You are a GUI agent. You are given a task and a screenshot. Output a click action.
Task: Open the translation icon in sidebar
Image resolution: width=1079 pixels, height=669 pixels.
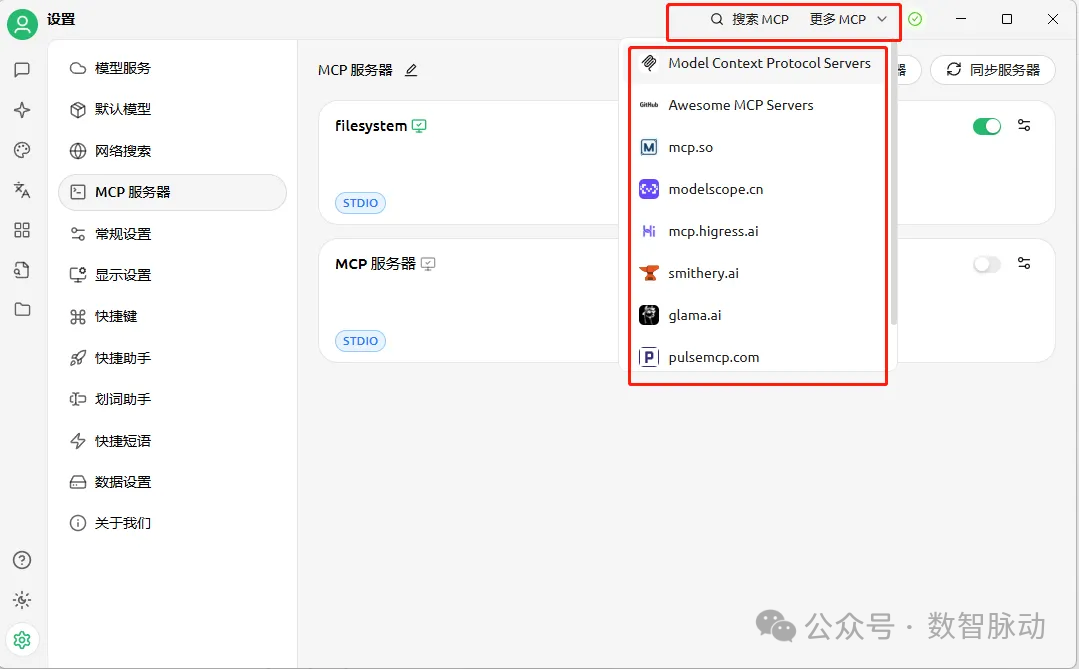coord(22,190)
